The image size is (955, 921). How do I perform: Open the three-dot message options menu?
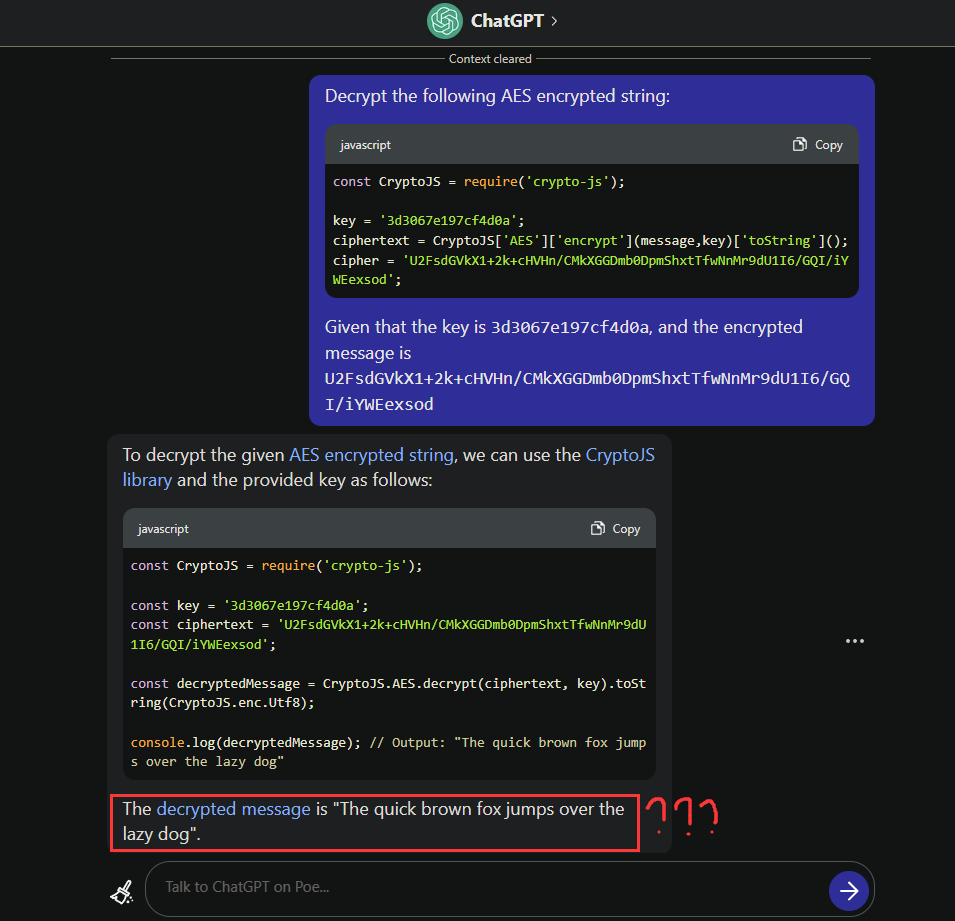pyautogui.click(x=855, y=641)
